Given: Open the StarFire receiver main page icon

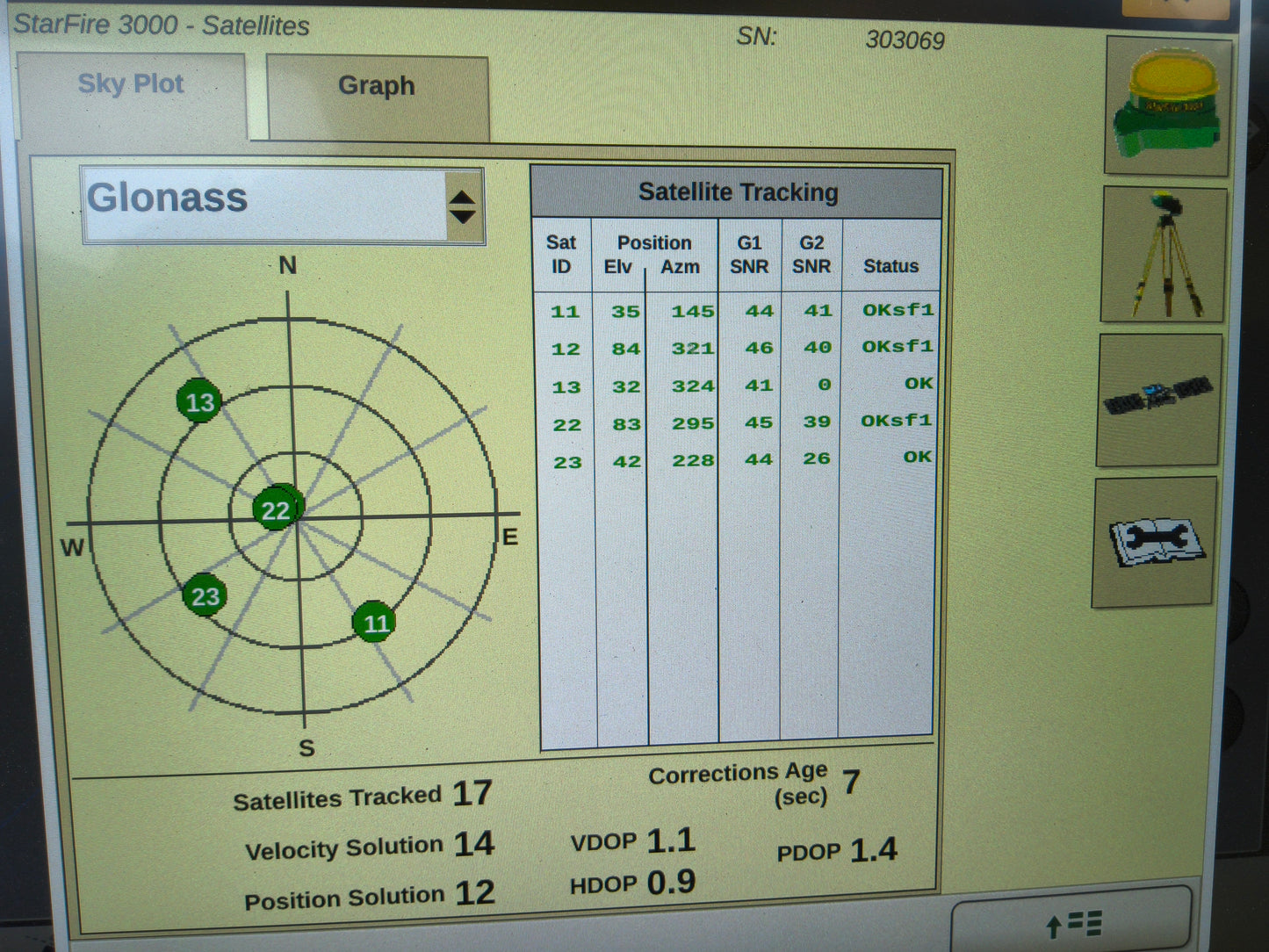Looking at the screenshot, I should click(1168, 105).
